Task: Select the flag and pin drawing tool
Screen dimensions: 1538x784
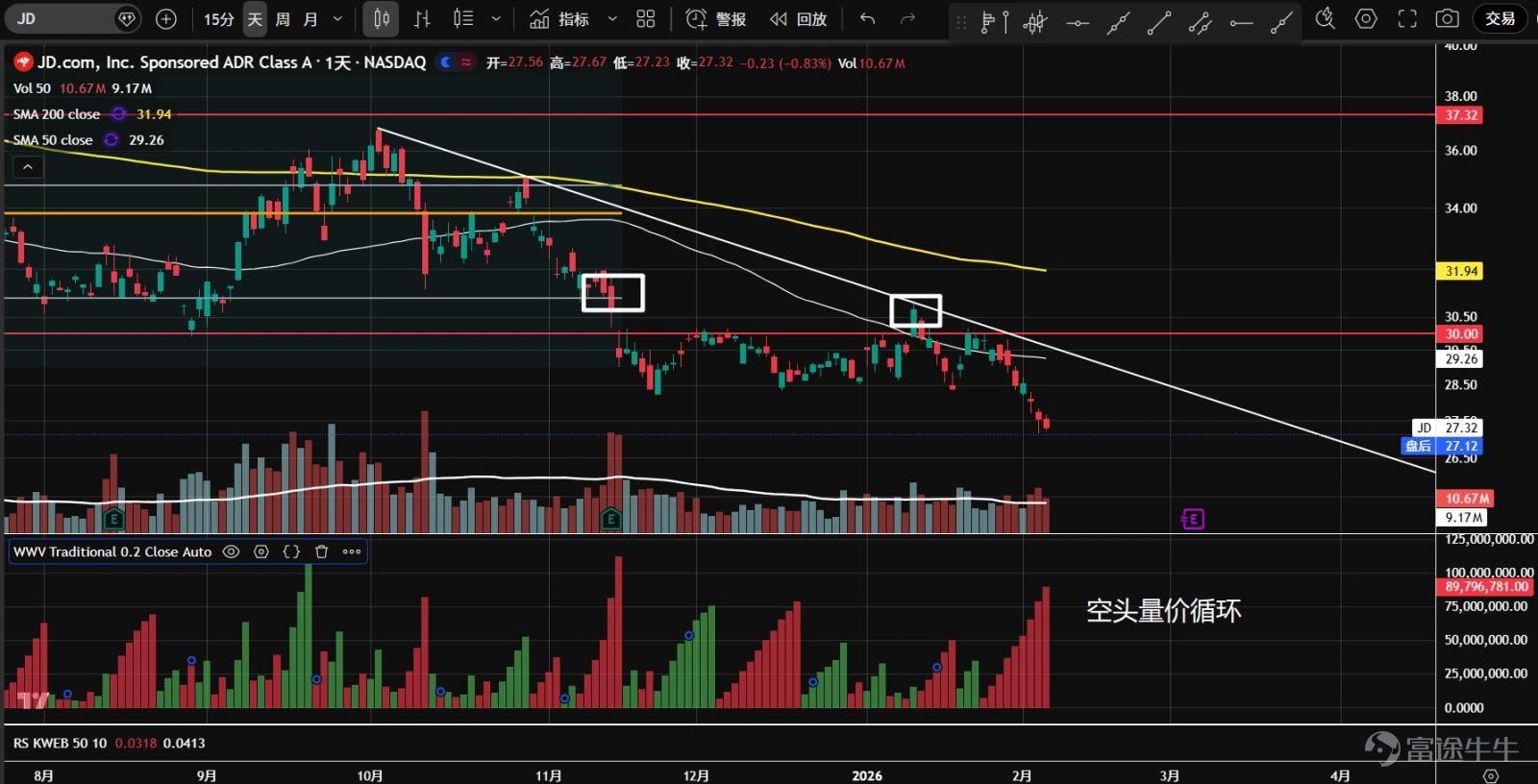Action: (994, 21)
